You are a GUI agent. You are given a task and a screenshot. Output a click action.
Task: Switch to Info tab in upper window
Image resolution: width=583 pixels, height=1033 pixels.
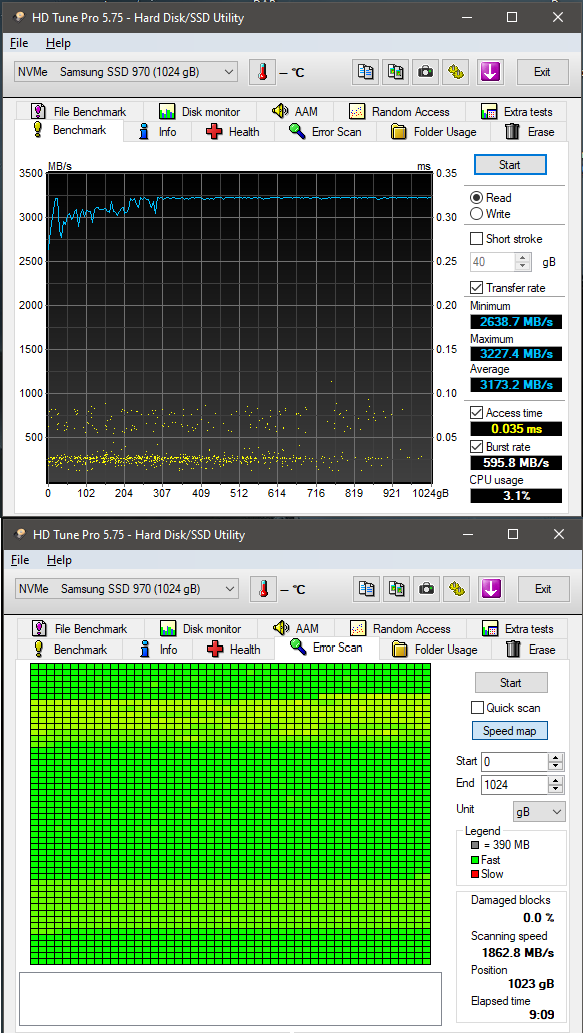pos(158,132)
